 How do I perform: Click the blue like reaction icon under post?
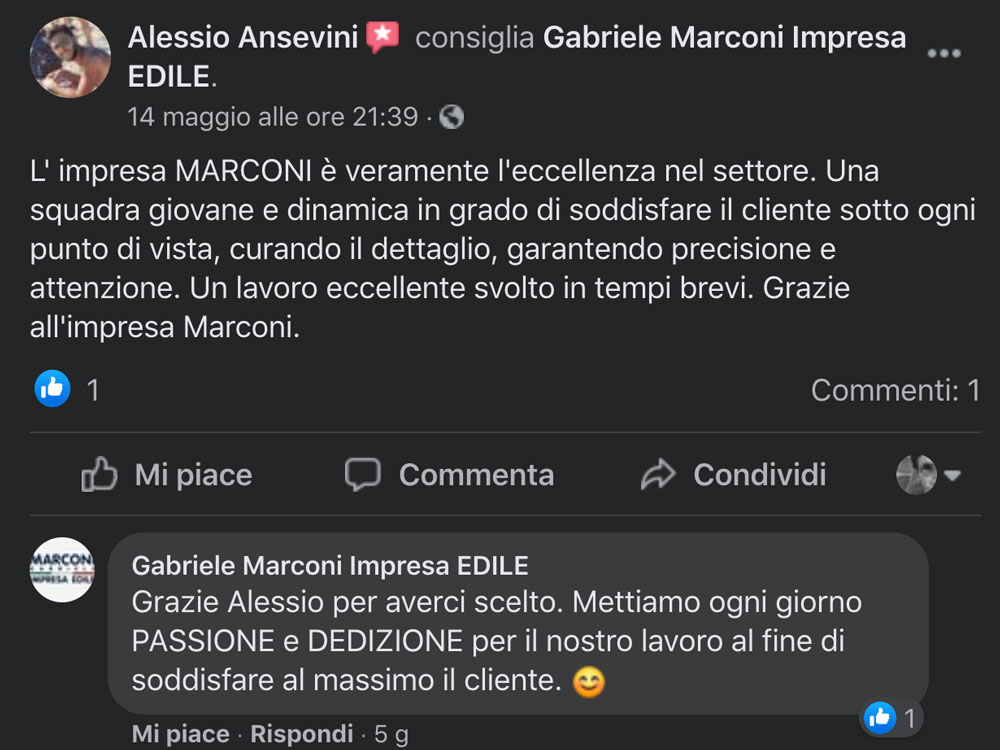tap(52, 388)
